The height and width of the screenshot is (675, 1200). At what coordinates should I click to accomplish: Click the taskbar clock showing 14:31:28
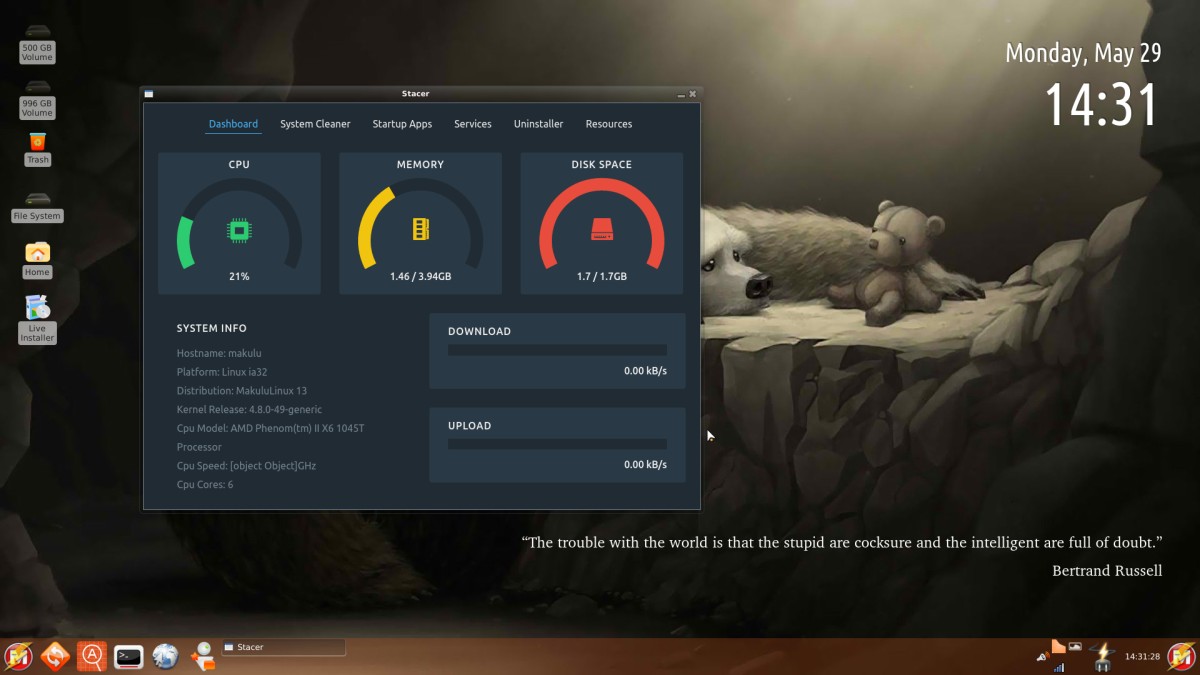pyautogui.click(x=1142, y=656)
